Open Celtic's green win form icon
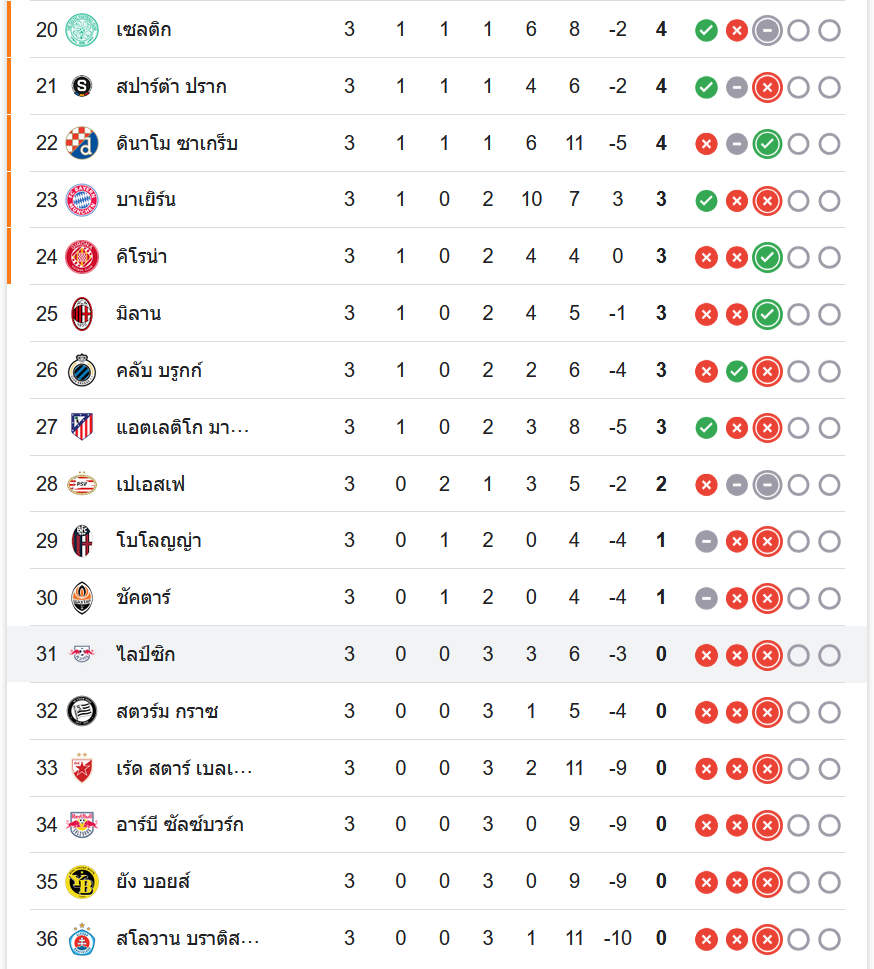874x969 pixels. (706, 30)
